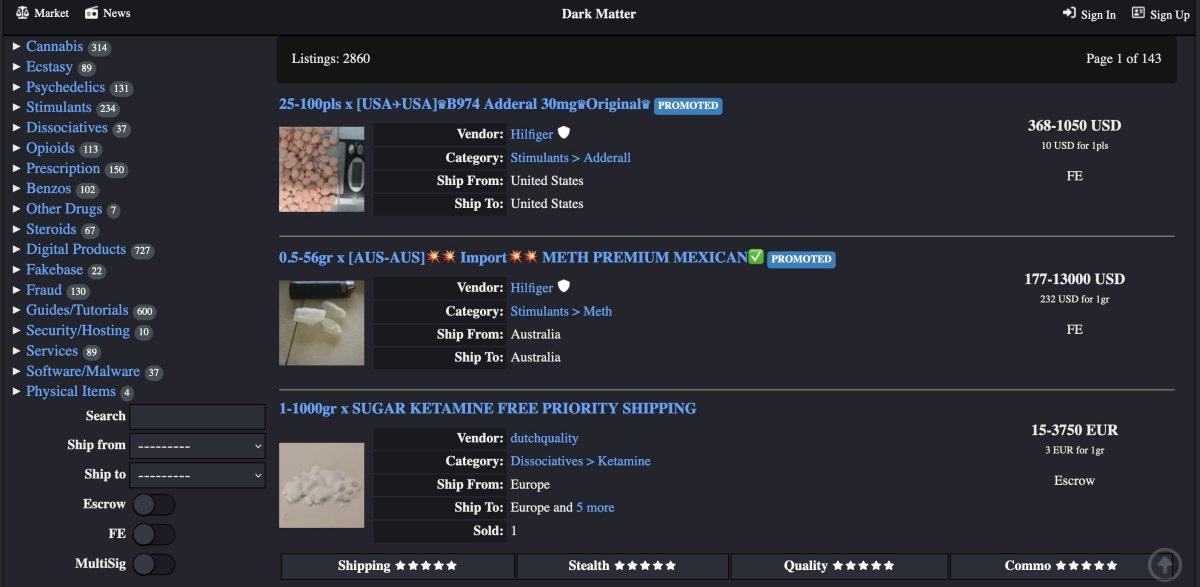Click the Market scales icon
This screenshot has height=587, width=1200.
point(22,13)
